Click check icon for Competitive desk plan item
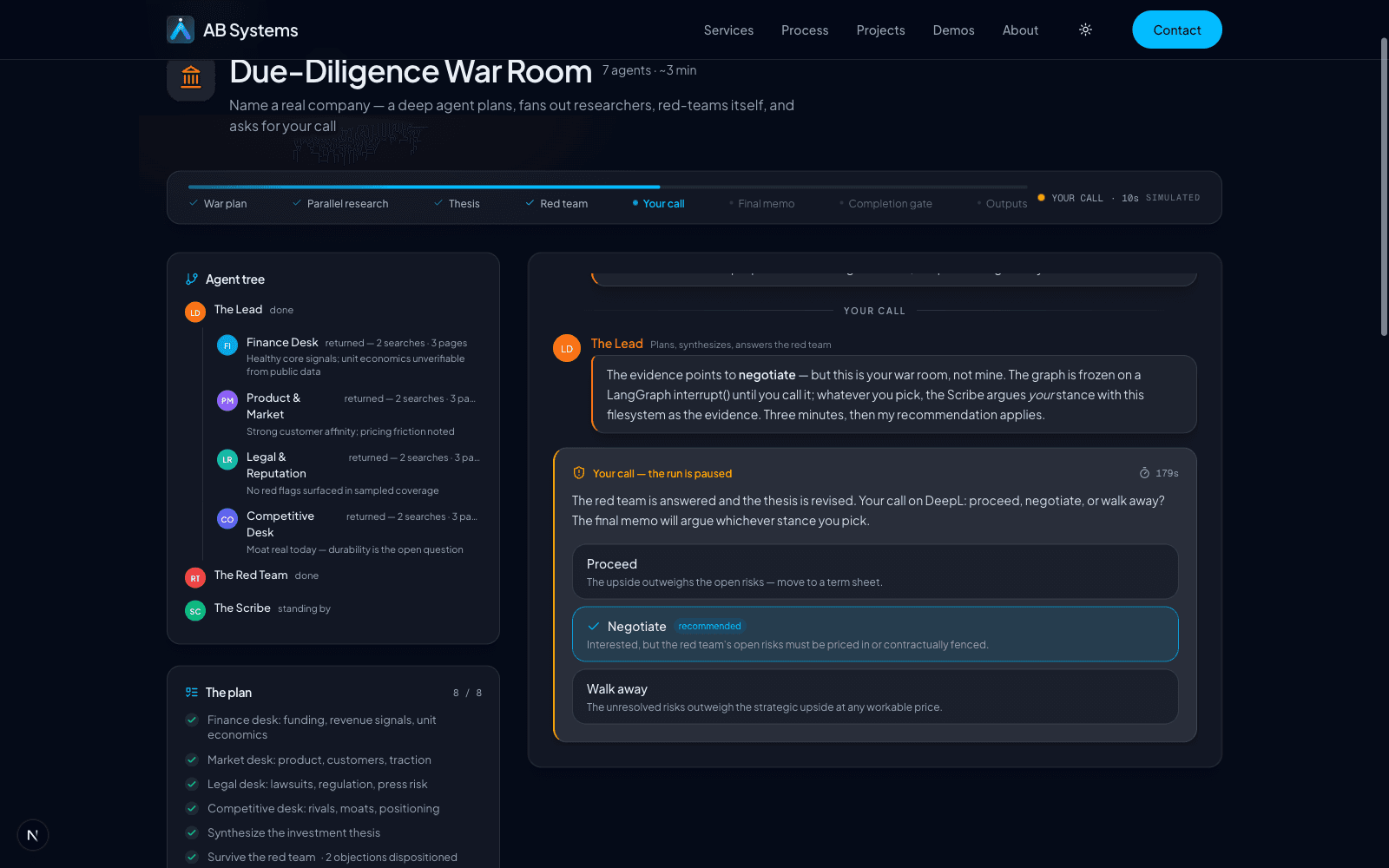This screenshot has height=868, width=1389. tap(192, 808)
